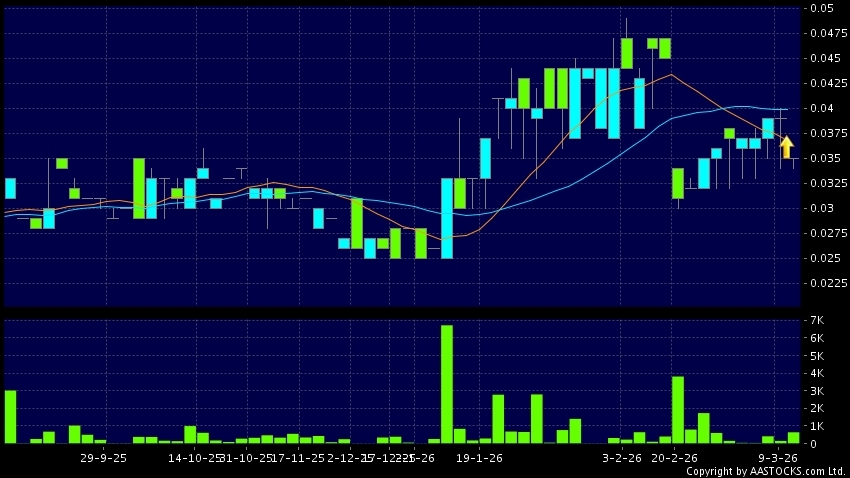
Task: Select the 14-10-25 date label
Action: [x=195, y=457]
